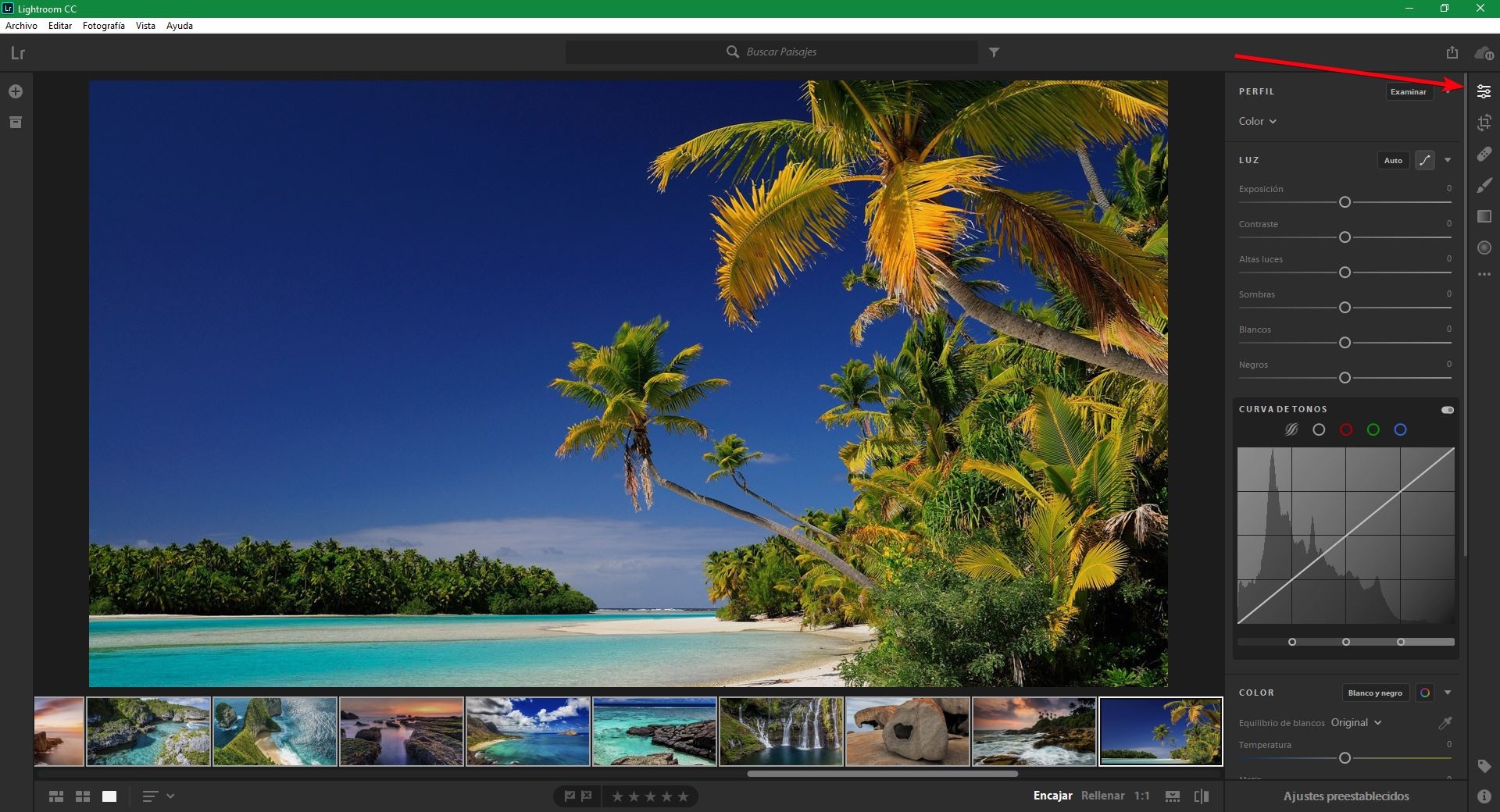Select the Linear gradient tool
Viewport: 1500px width, 812px height.
tap(1484, 216)
